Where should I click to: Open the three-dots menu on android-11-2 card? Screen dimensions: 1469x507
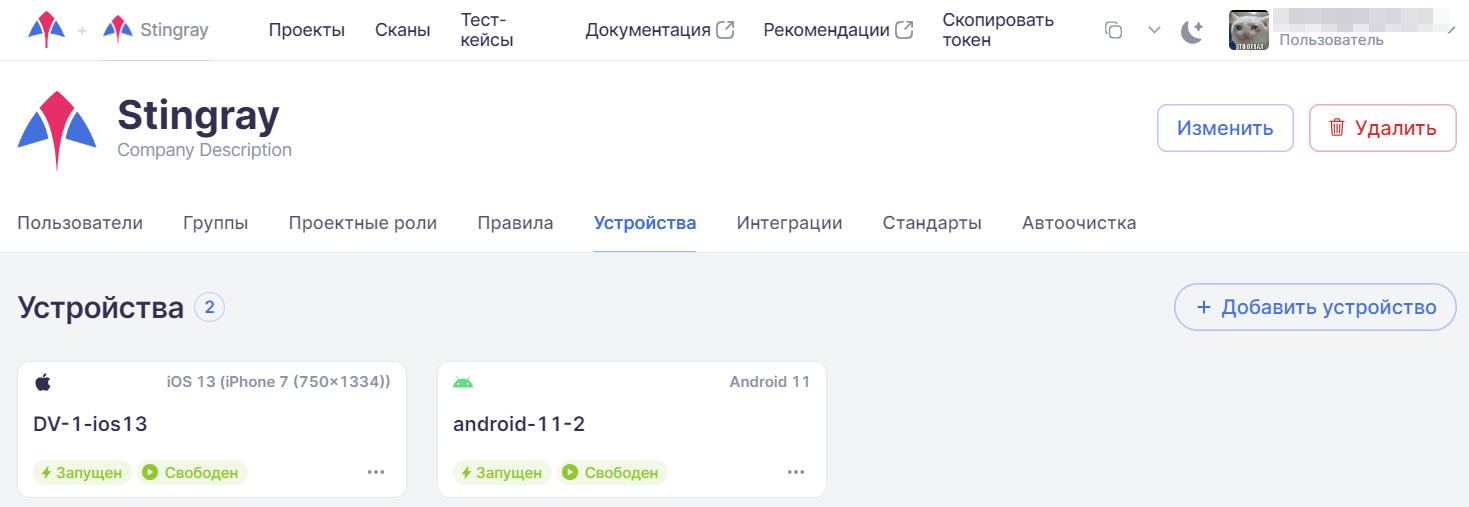click(796, 472)
